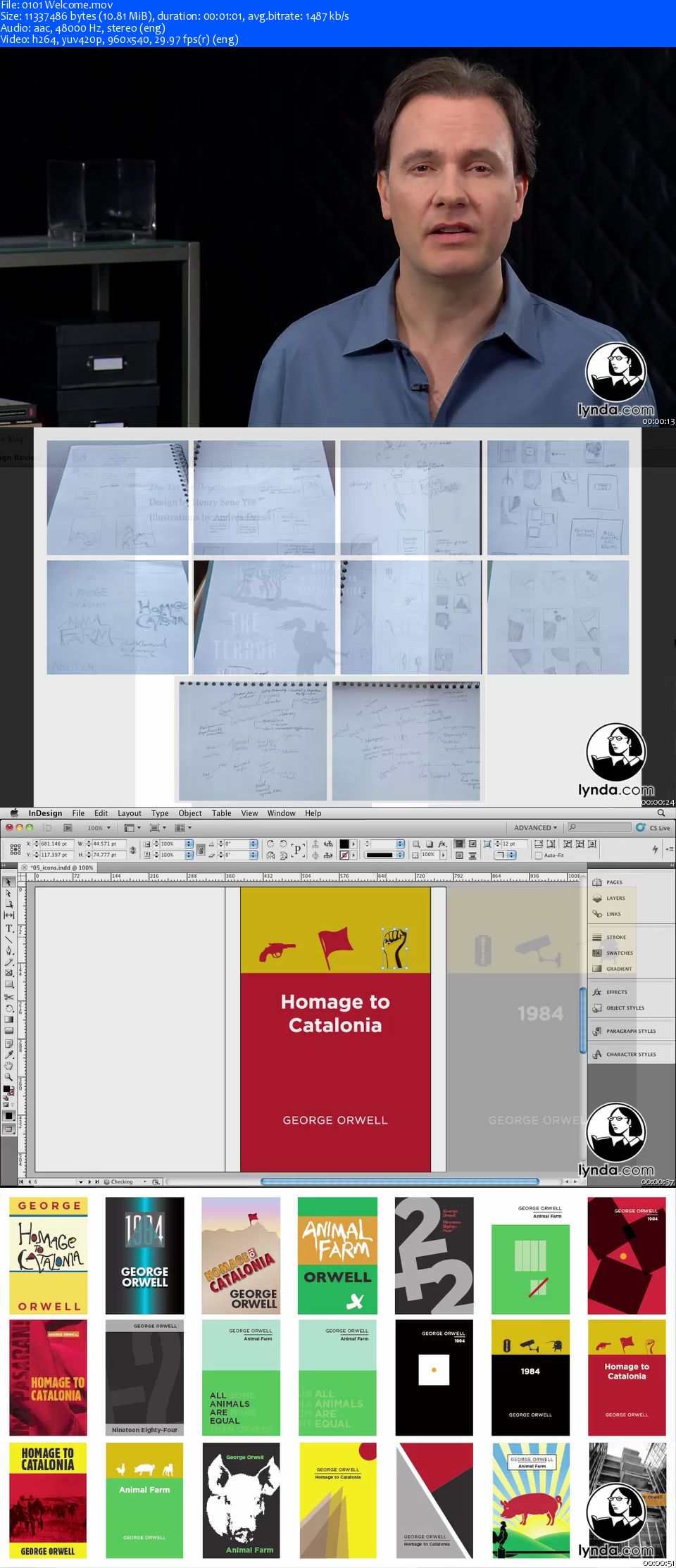Image resolution: width=676 pixels, height=1568 pixels.
Task: Select the Pencil tool
Action: click(9, 962)
